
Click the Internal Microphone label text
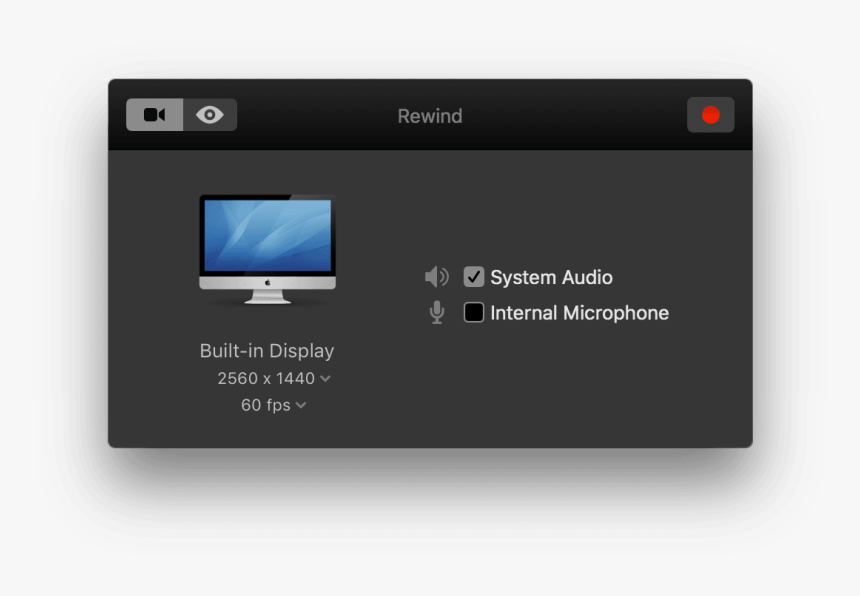tap(580, 313)
